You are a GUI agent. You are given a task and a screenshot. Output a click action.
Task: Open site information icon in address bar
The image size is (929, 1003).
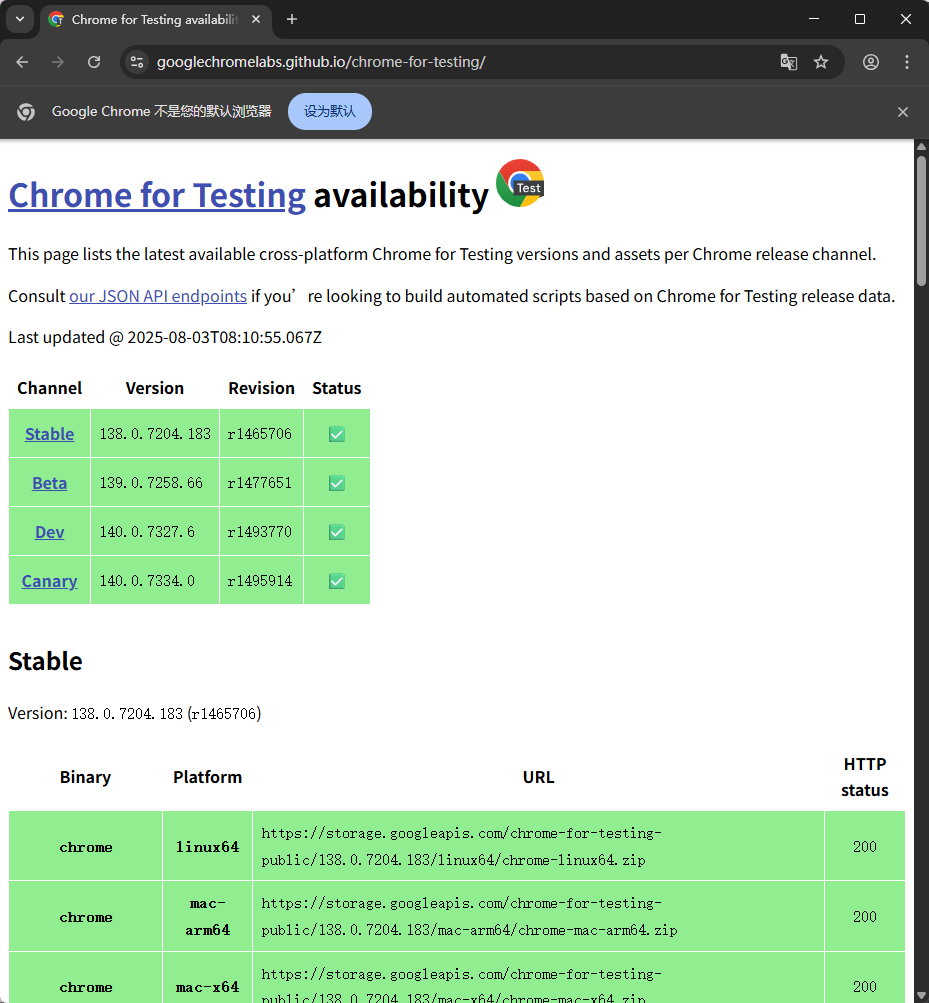(137, 62)
